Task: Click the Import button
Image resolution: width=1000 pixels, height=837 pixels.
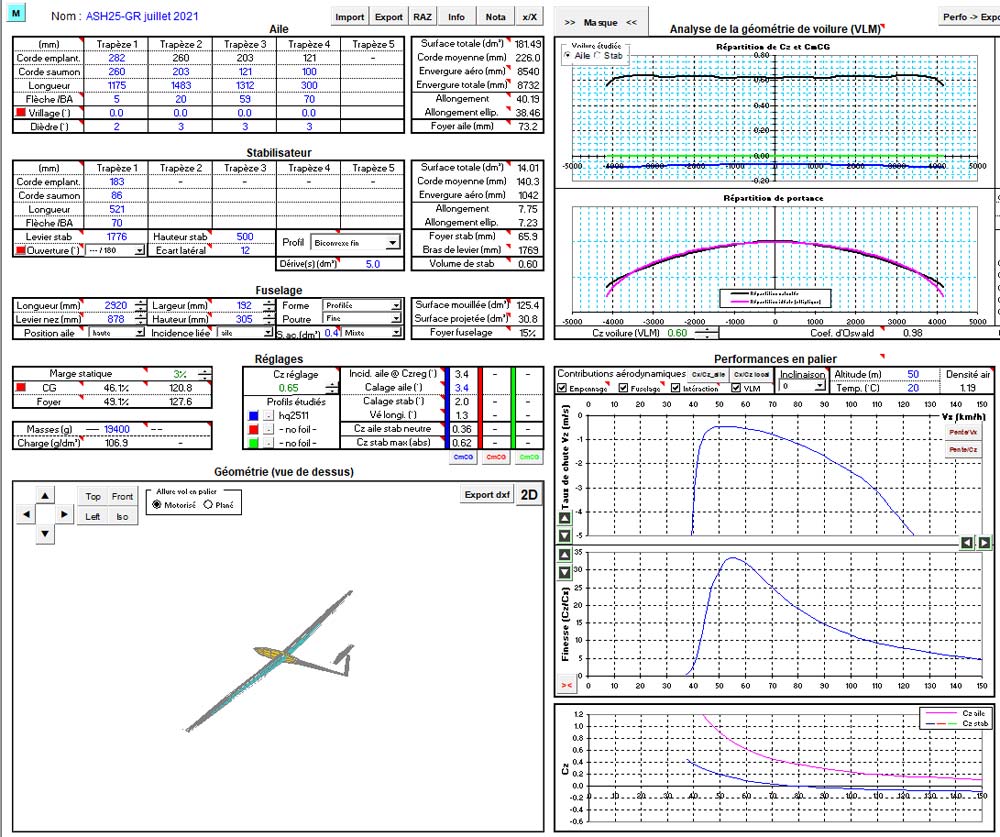Action: (349, 17)
